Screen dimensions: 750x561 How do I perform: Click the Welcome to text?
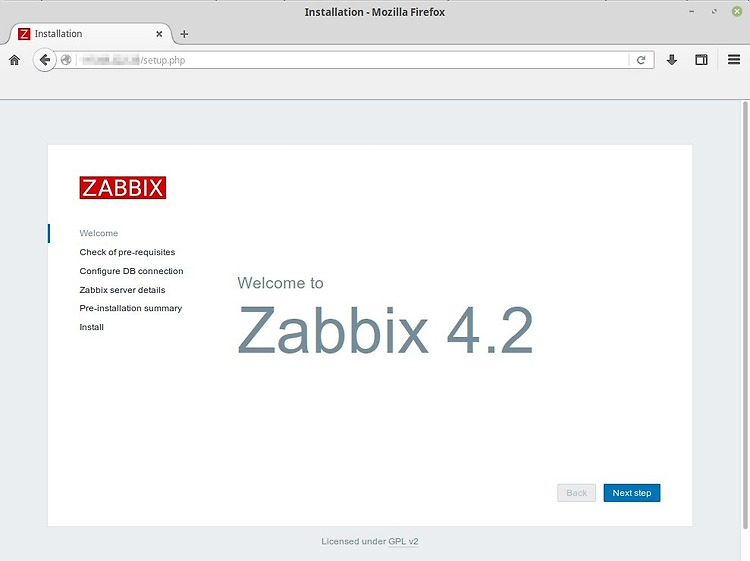coord(280,283)
